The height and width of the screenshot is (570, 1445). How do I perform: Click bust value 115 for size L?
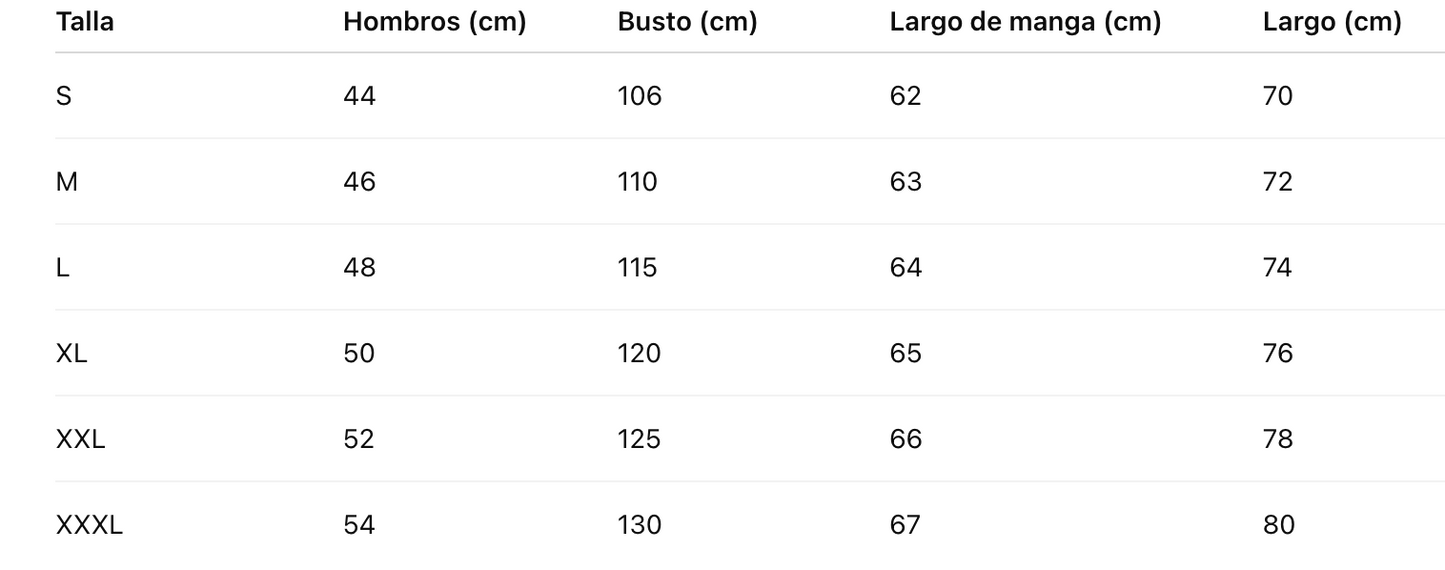pos(638,268)
